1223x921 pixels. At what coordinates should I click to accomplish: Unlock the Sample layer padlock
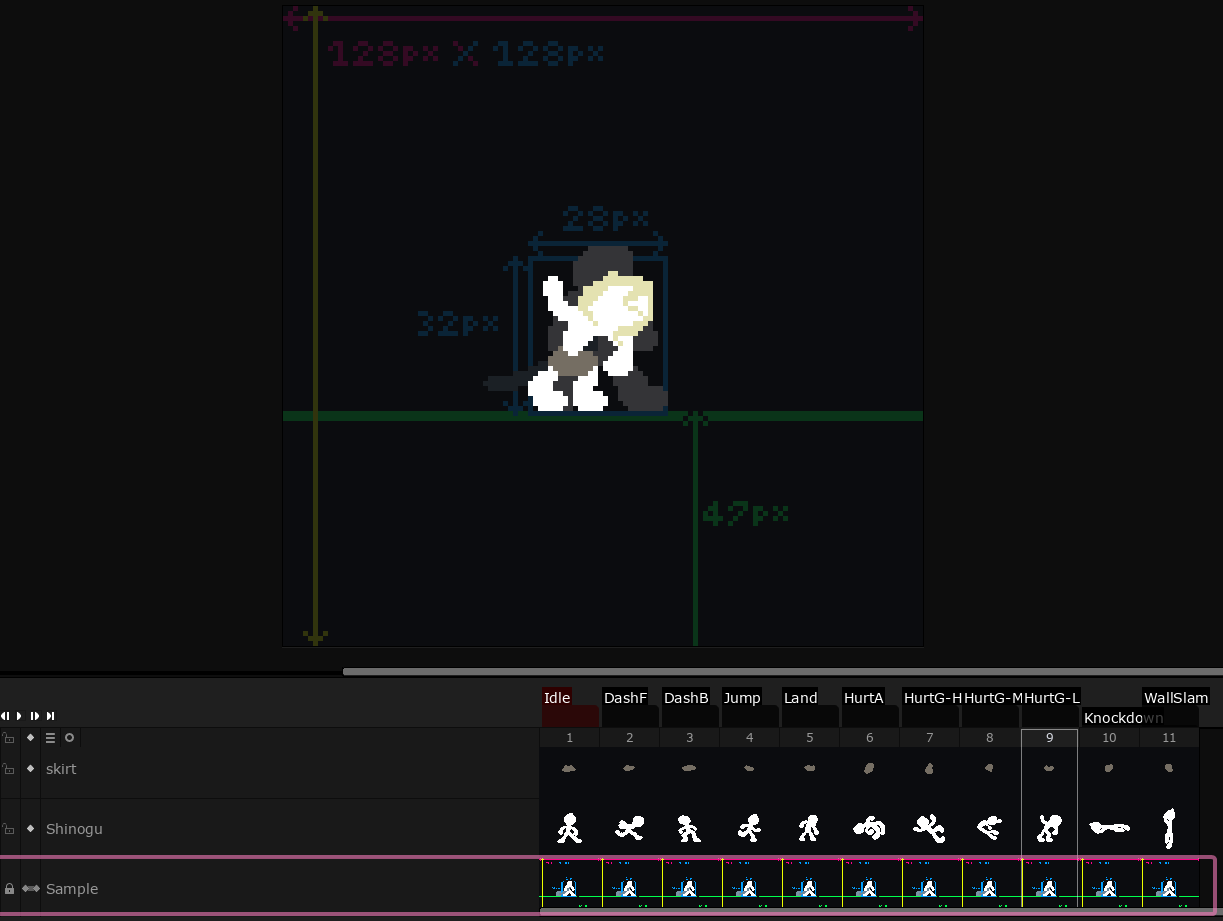click(9, 888)
